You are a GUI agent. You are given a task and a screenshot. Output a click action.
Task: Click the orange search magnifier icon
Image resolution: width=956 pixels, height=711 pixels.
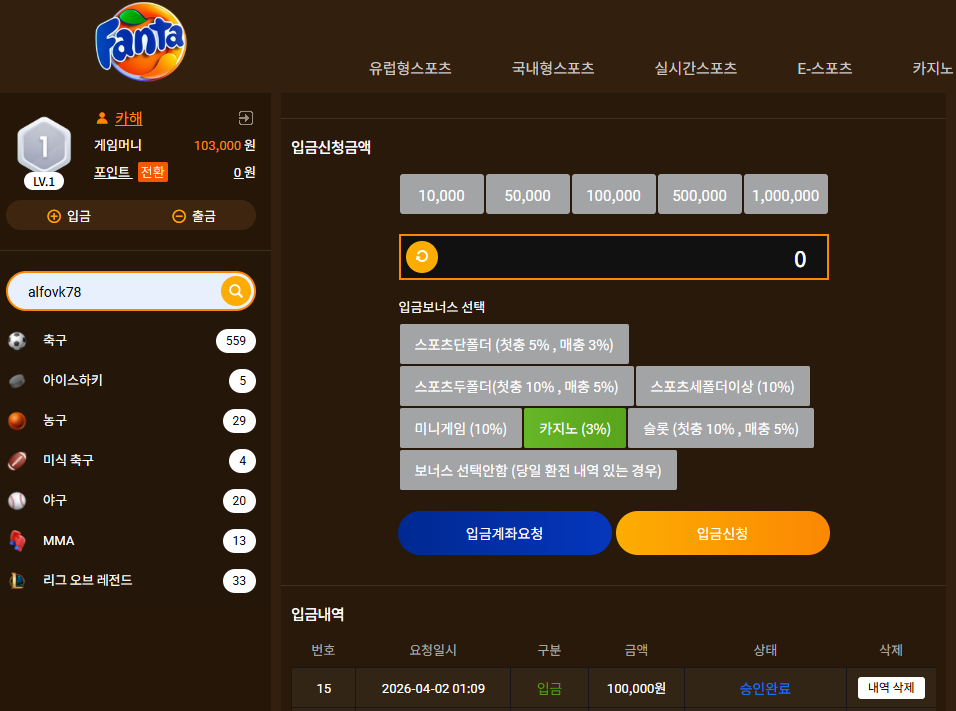236,291
